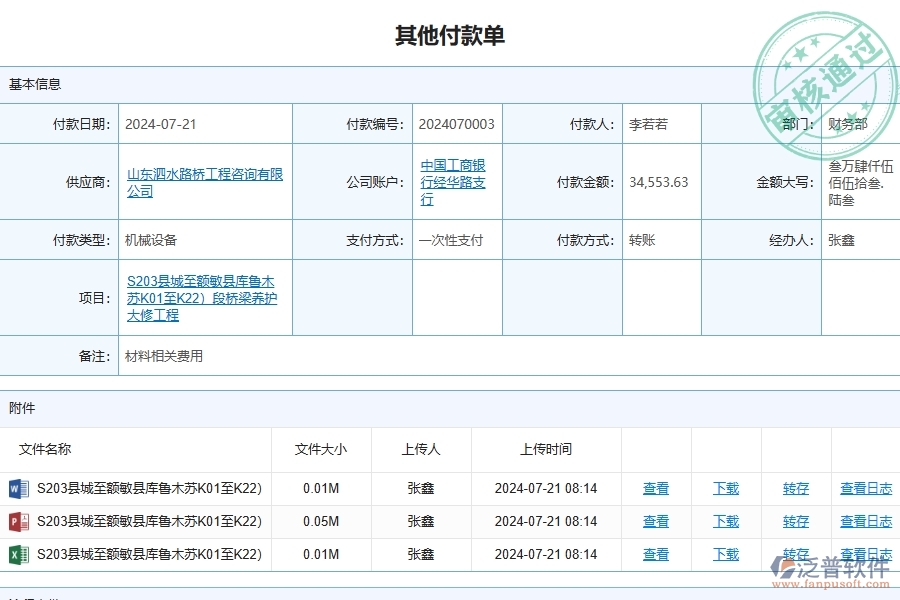Image resolution: width=900 pixels, height=600 pixels.
Task: Click 下载 on the first attachment row
Action: [x=726, y=488]
